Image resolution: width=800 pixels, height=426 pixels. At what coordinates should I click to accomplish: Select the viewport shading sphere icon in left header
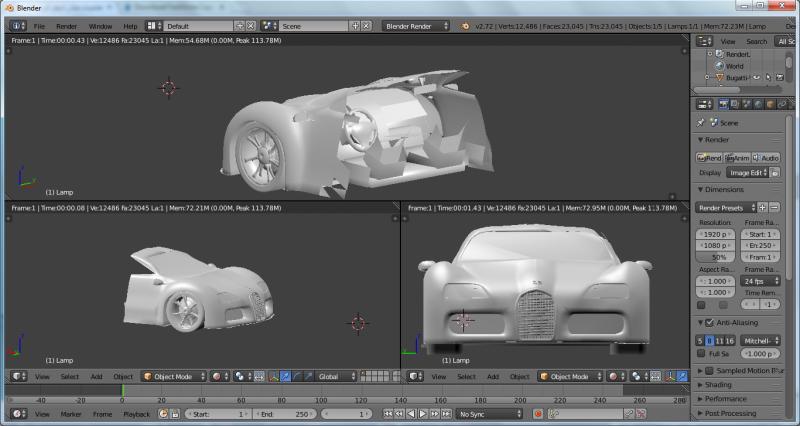coord(217,377)
